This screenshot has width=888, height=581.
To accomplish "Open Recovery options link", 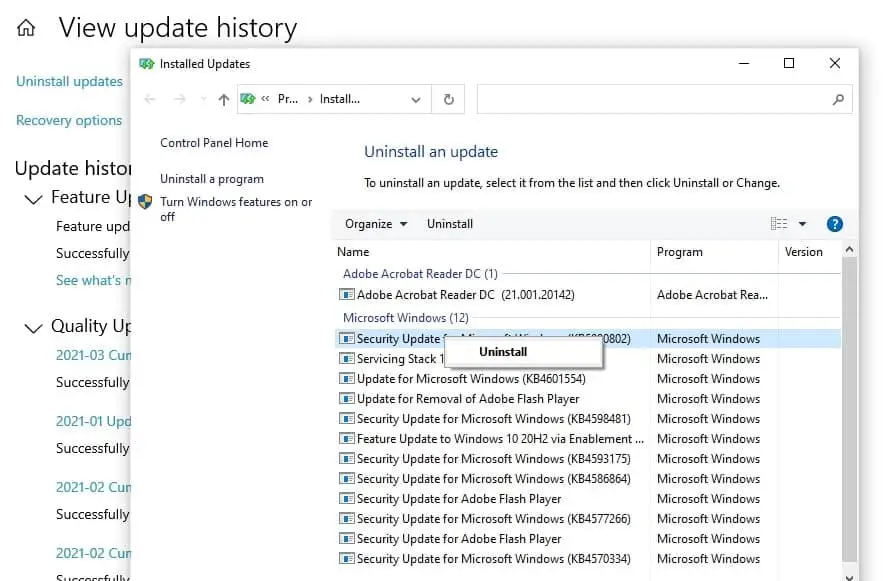I will (69, 120).
